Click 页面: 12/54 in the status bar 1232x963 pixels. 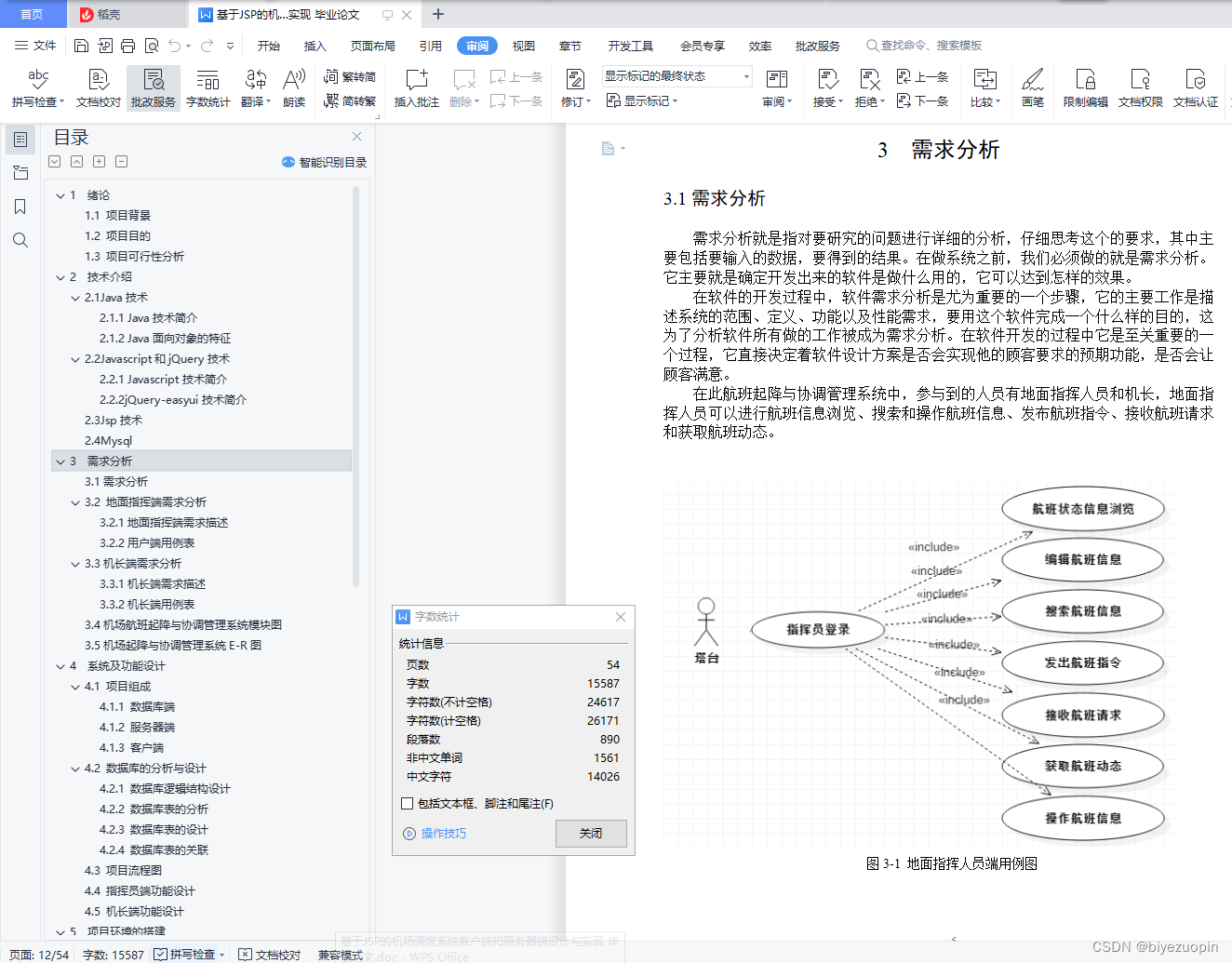pos(39,955)
